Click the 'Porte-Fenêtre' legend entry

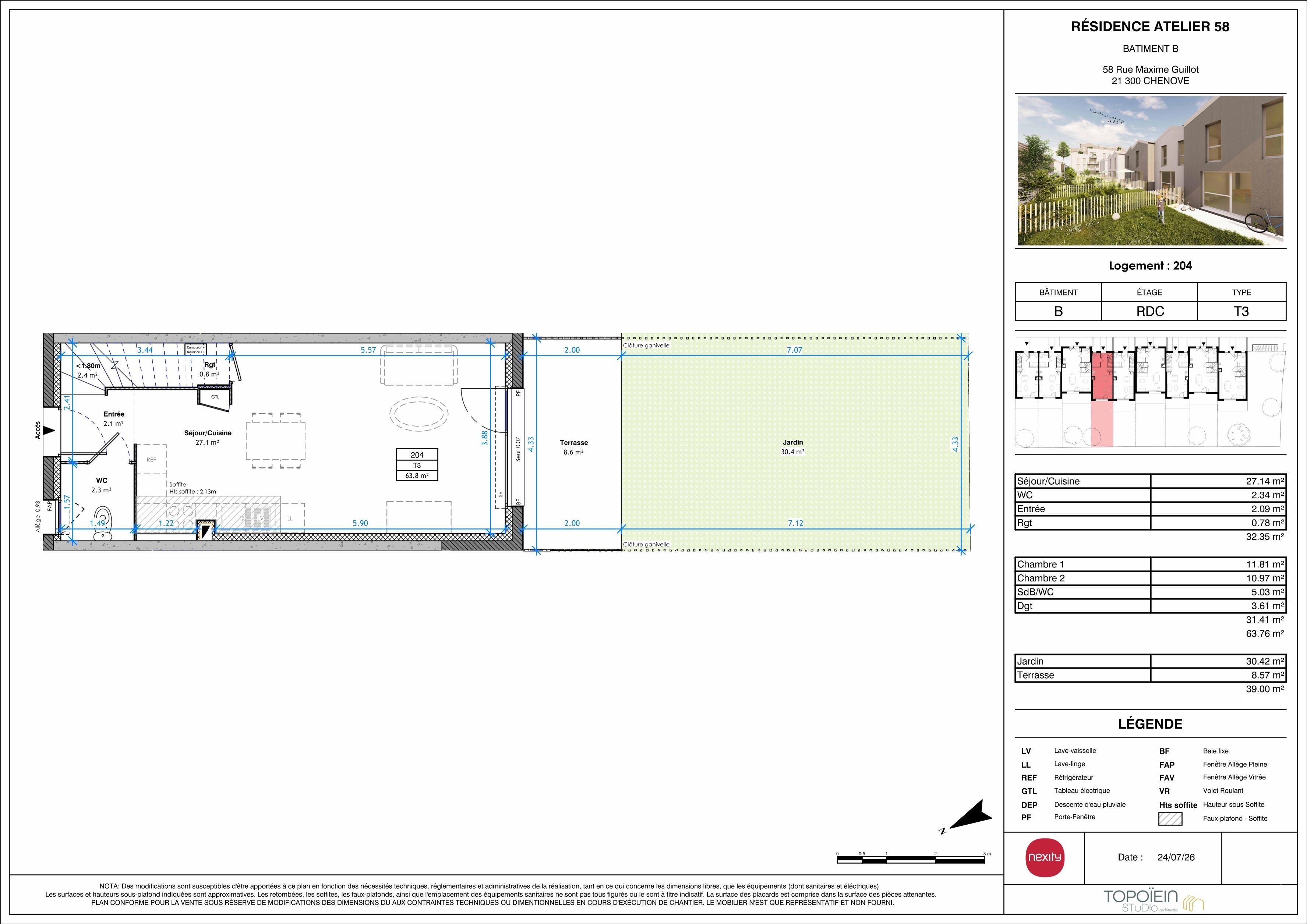[x=1075, y=817]
